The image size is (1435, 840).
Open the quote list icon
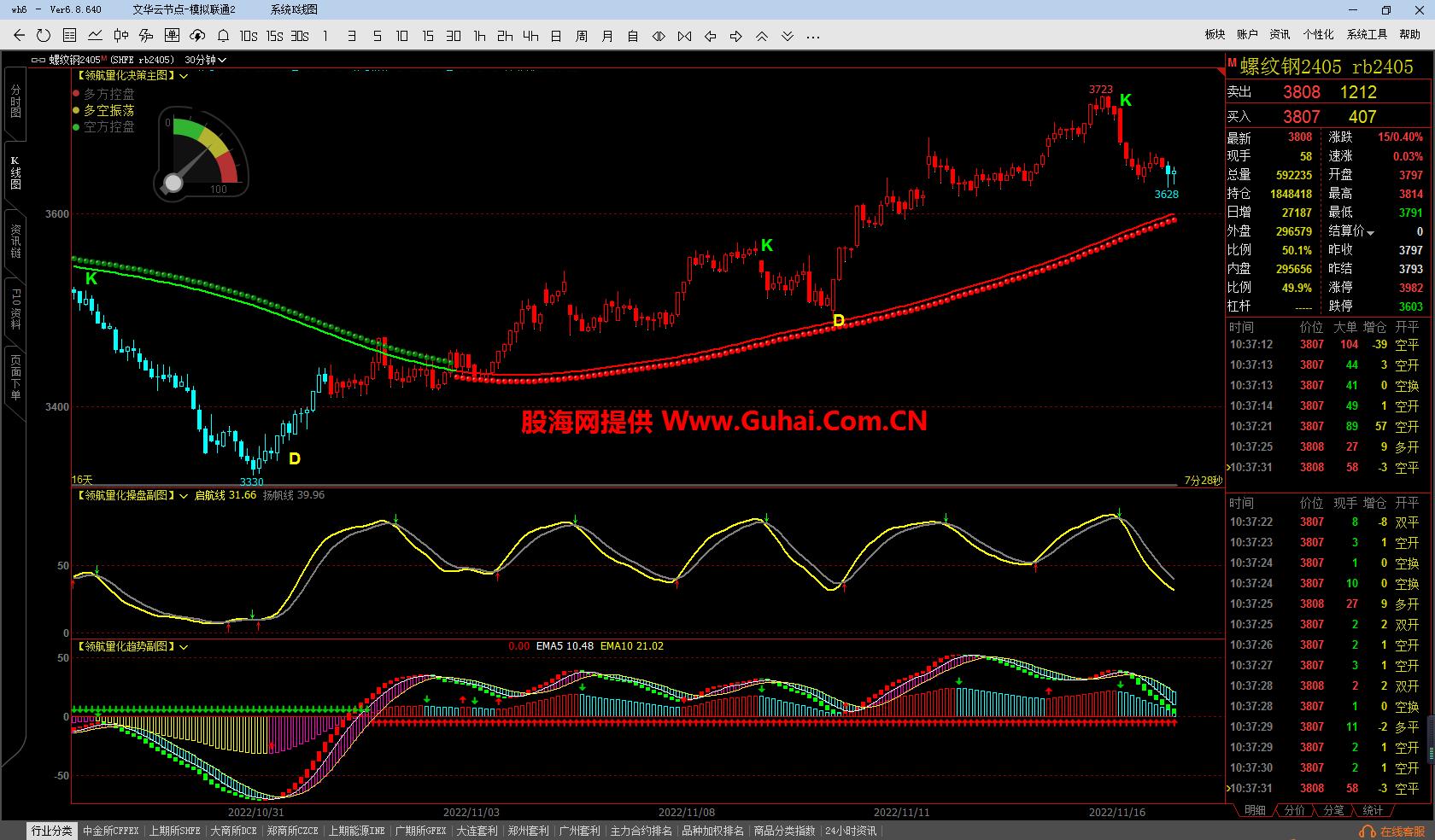point(69,36)
